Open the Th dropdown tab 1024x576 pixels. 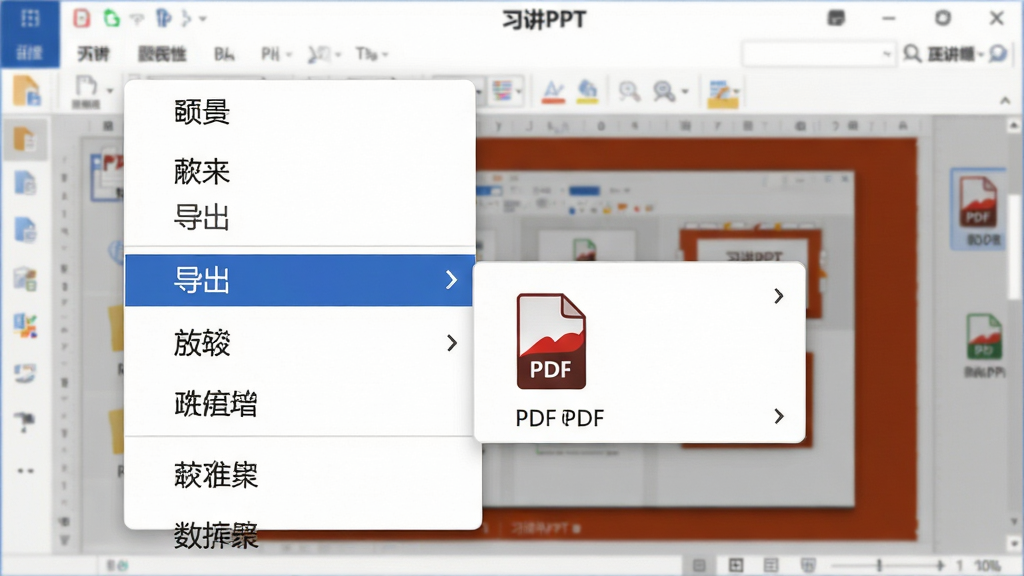click(372, 54)
